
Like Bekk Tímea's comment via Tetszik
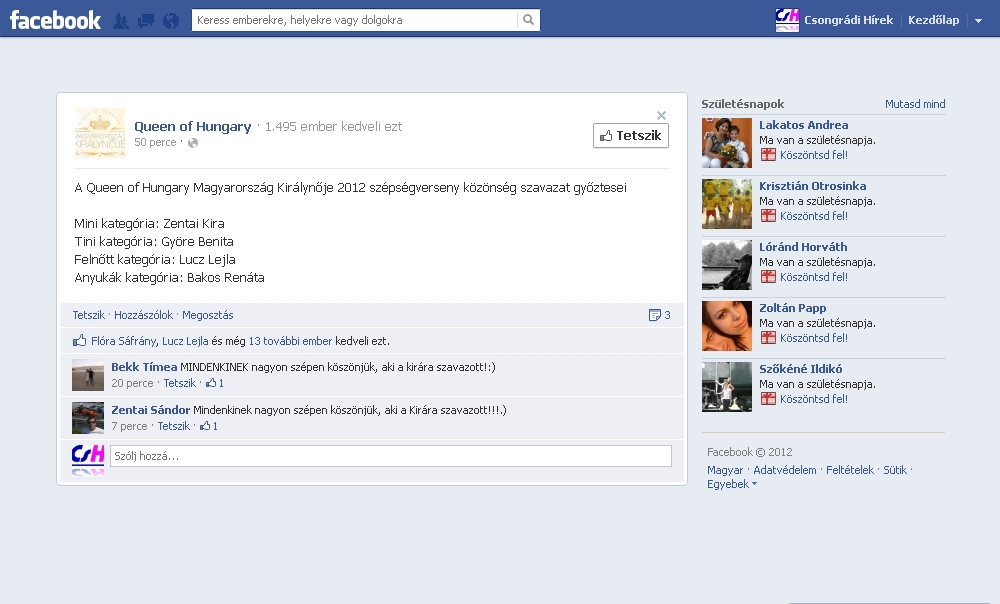click(x=180, y=383)
